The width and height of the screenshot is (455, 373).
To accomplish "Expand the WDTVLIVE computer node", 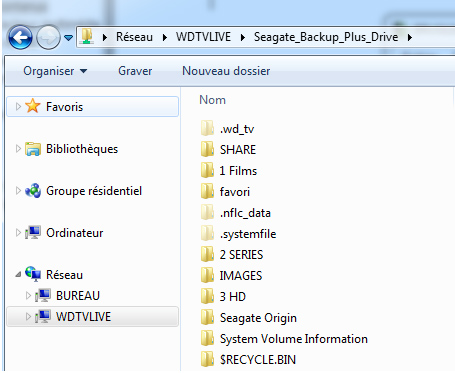I will tap(28, 317).
